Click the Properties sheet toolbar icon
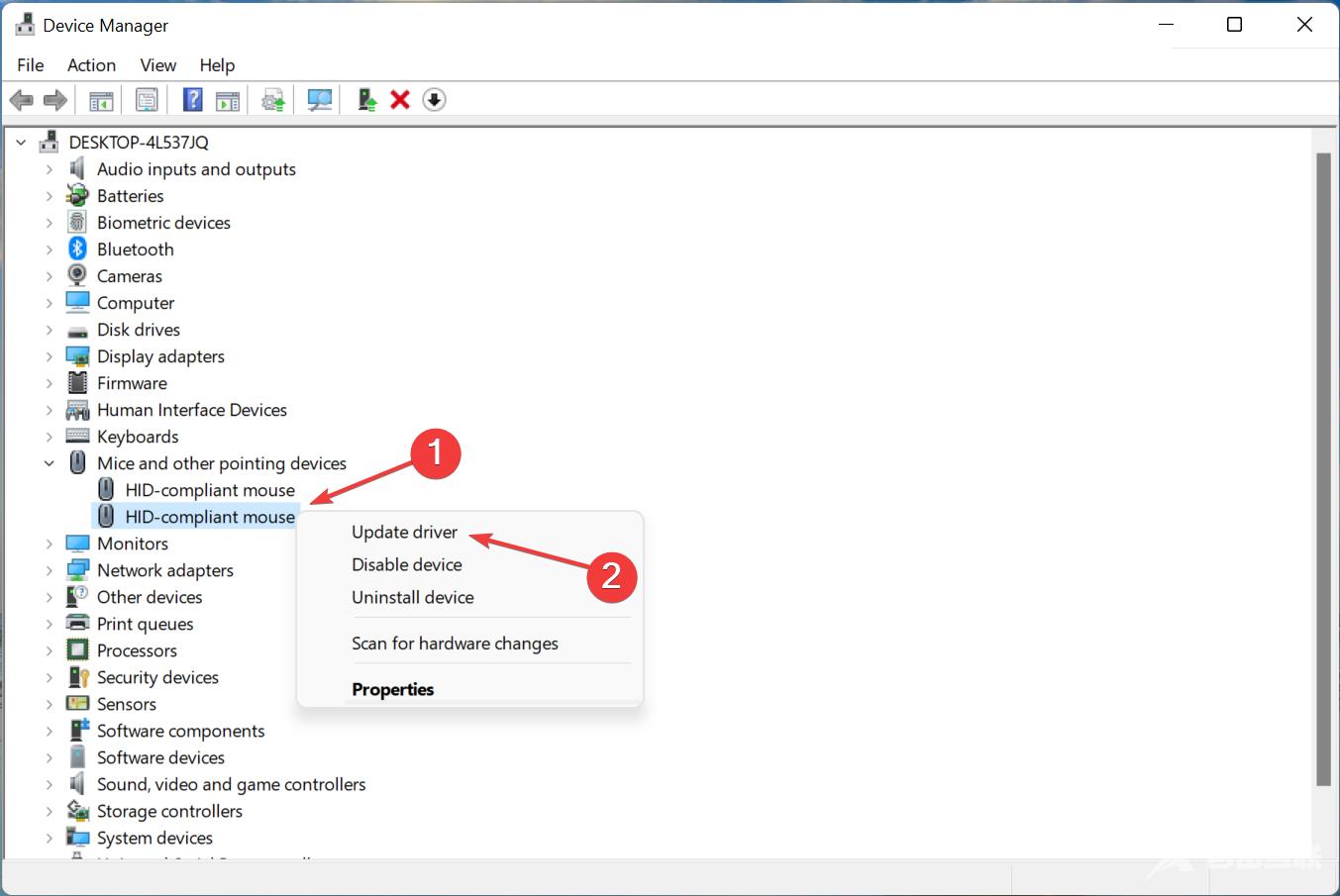 click(x=147, y=100)
